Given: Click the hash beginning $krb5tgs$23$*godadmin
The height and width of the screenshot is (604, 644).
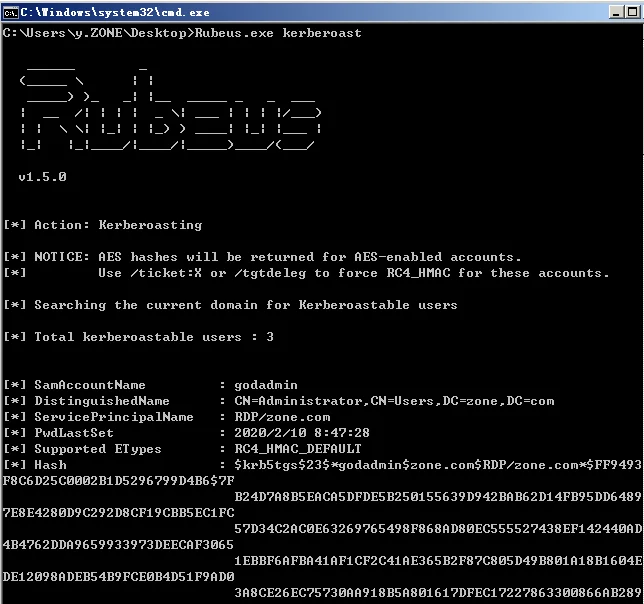Looking at the screenshot, I should point(438,465).
